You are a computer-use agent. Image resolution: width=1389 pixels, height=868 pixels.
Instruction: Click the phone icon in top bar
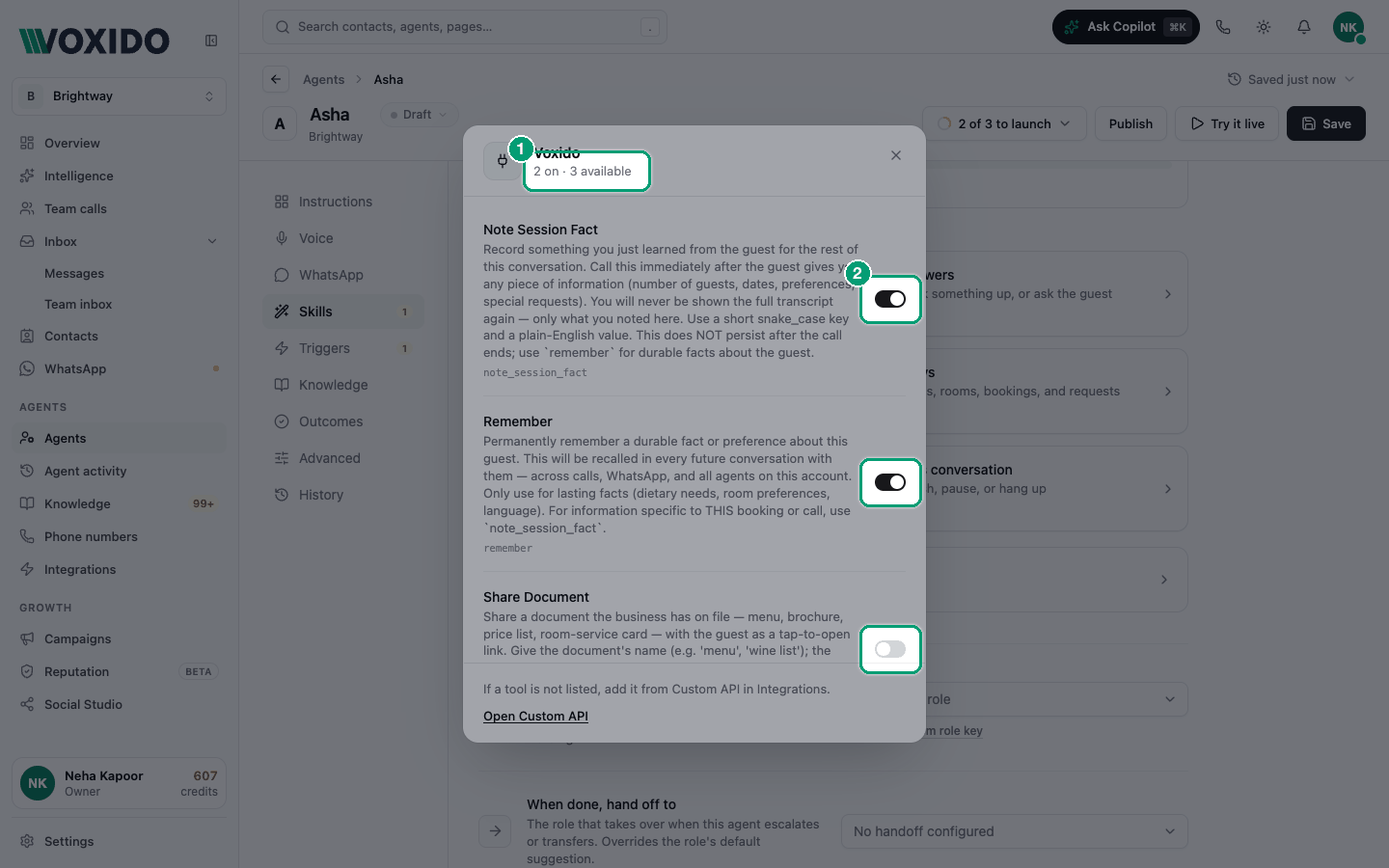pos(1223,27)
